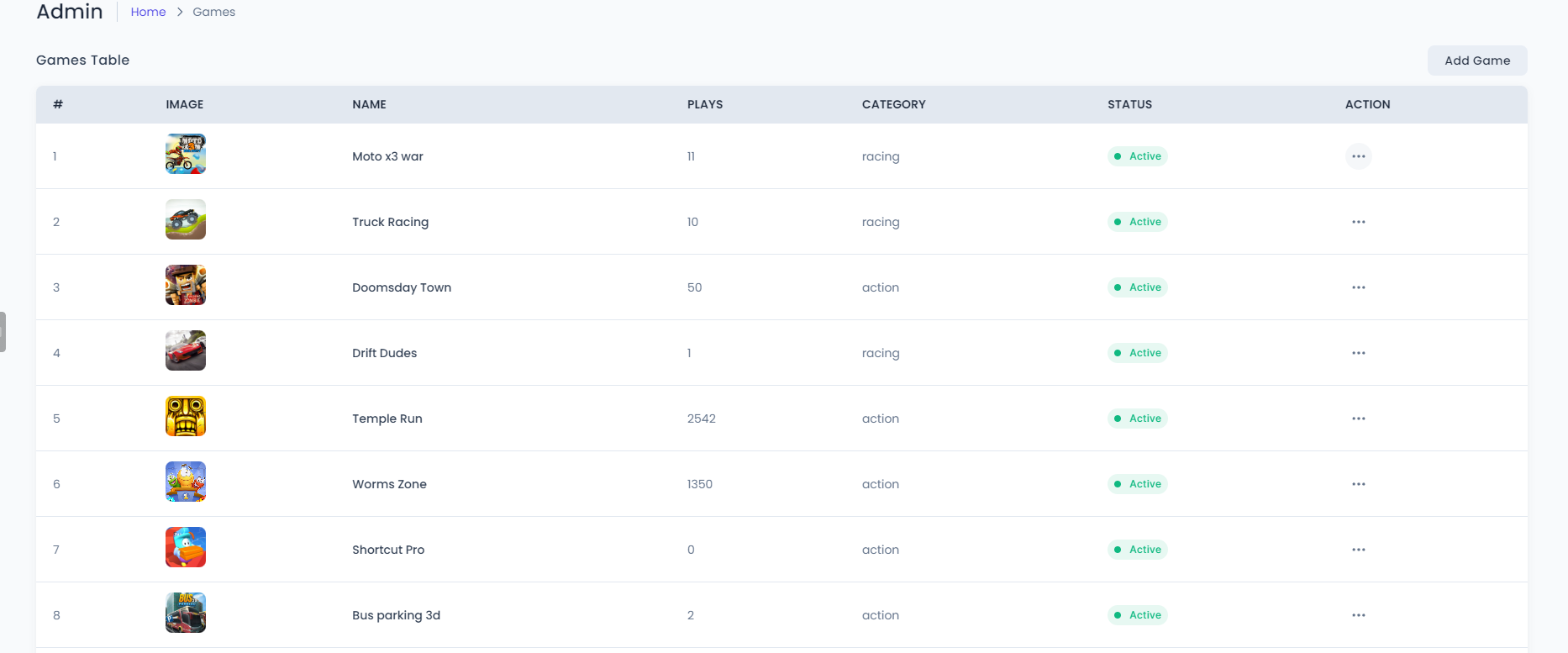Go to Home breadcrumb link
Viewport: 1568px width, 653px height.
[x=148, y=12]
